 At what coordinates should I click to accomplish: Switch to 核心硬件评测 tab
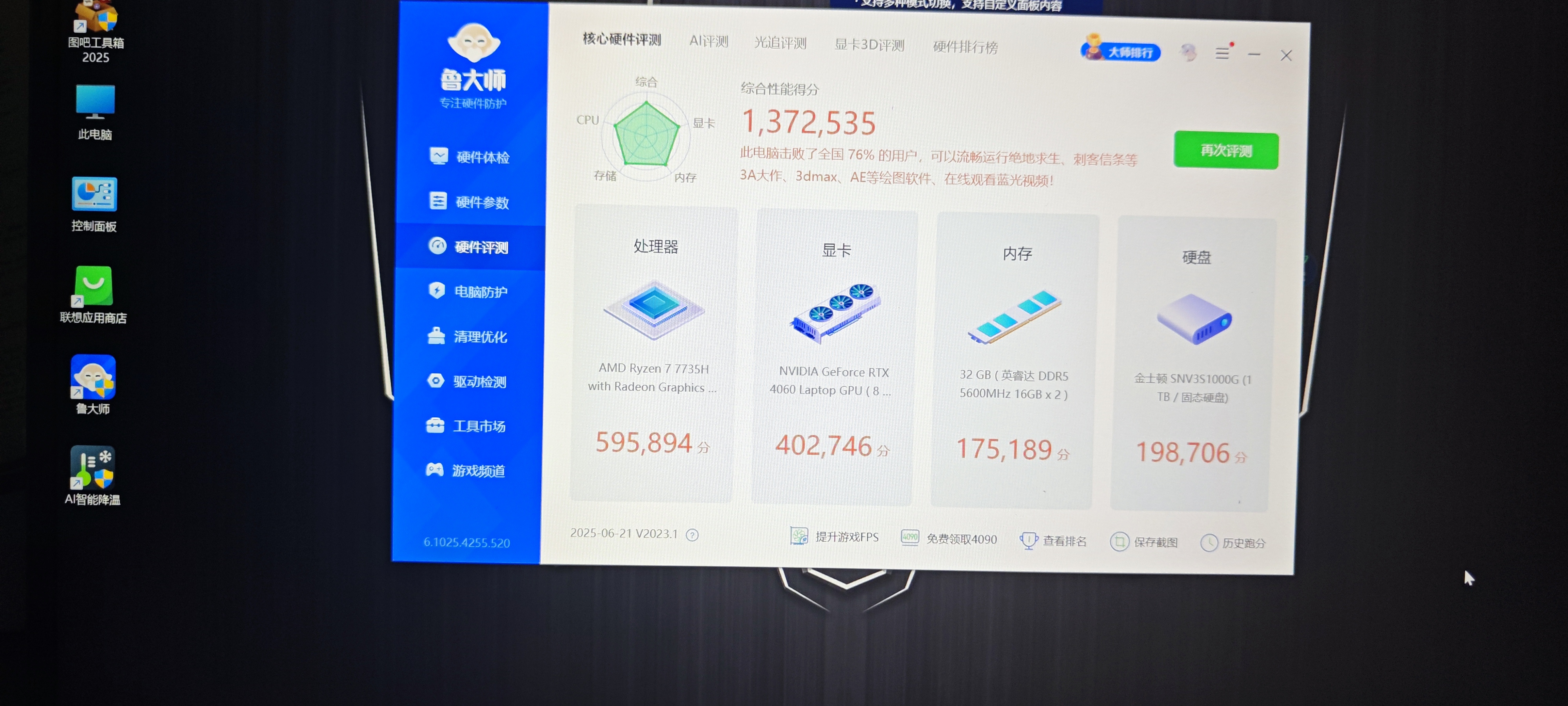pyautogui.click(x=621, y=39)
